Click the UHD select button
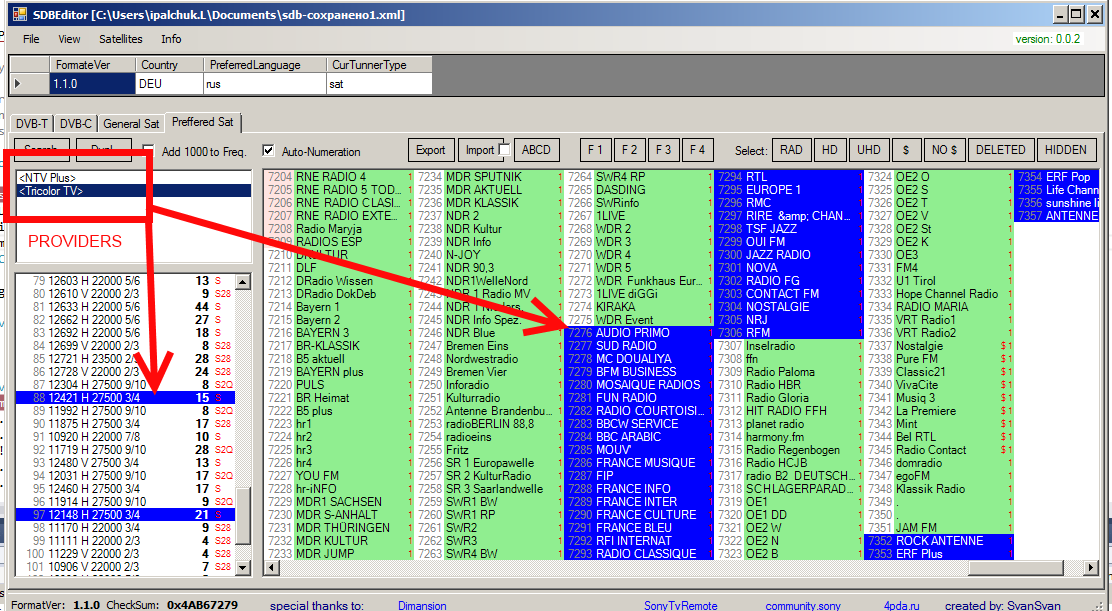1112x611 pixels. (868, 150)
